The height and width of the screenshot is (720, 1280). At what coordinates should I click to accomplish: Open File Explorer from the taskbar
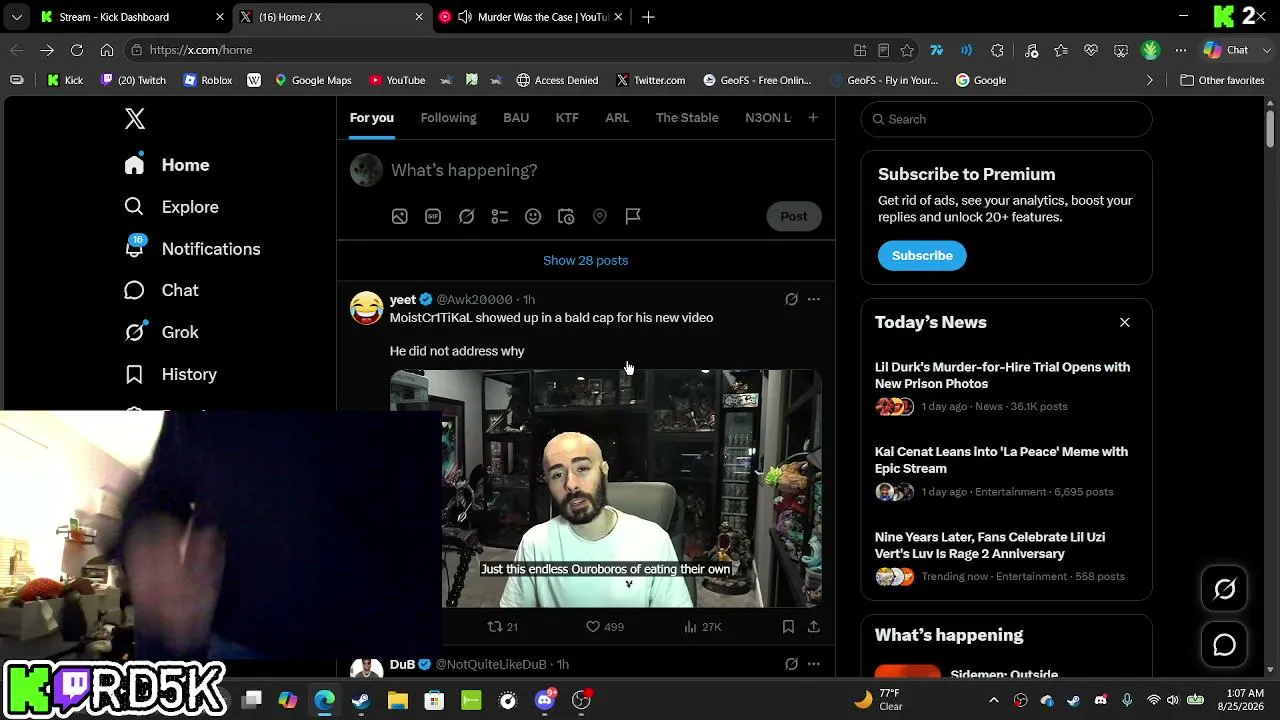[x=398, y=700]
